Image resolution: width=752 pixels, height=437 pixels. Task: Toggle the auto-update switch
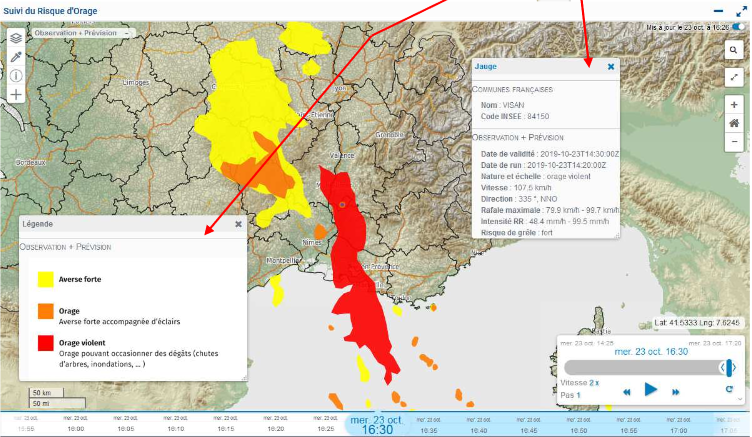point(738,27)
